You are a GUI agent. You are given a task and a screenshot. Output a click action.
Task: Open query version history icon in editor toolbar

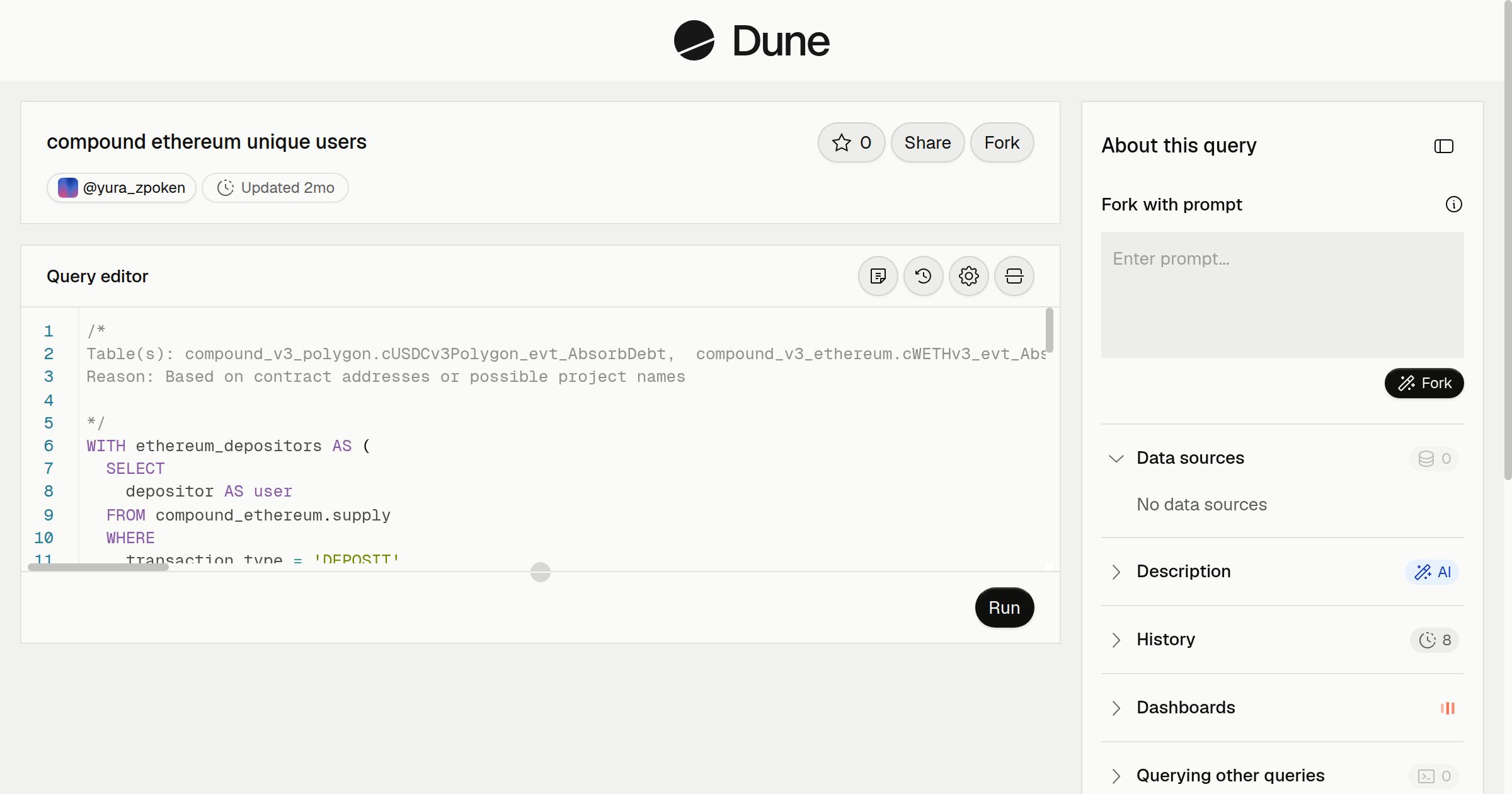(x=923, y=276)
